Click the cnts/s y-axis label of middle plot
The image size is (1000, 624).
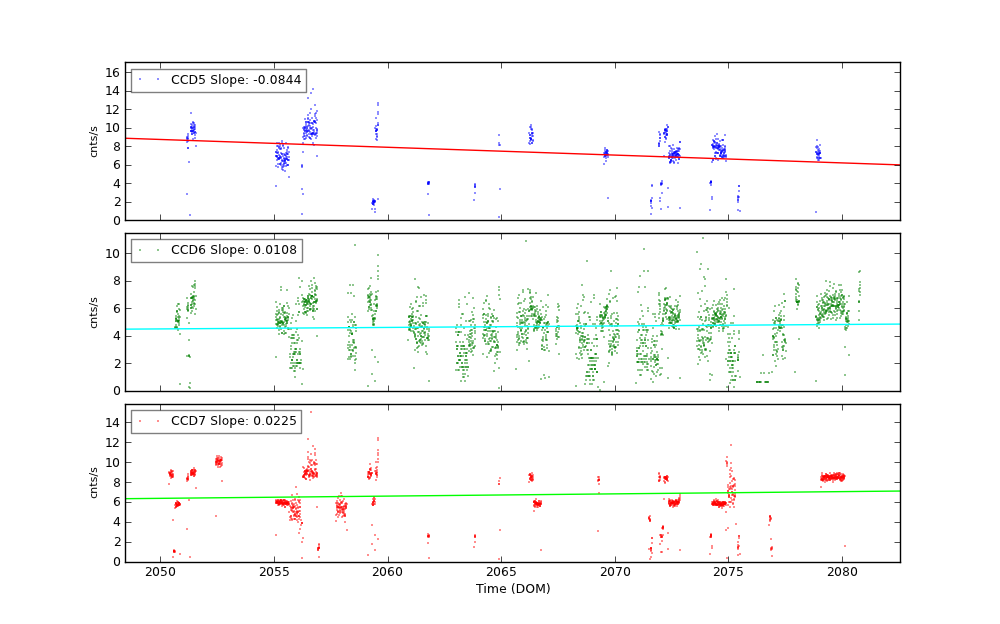tap(94, 312)
